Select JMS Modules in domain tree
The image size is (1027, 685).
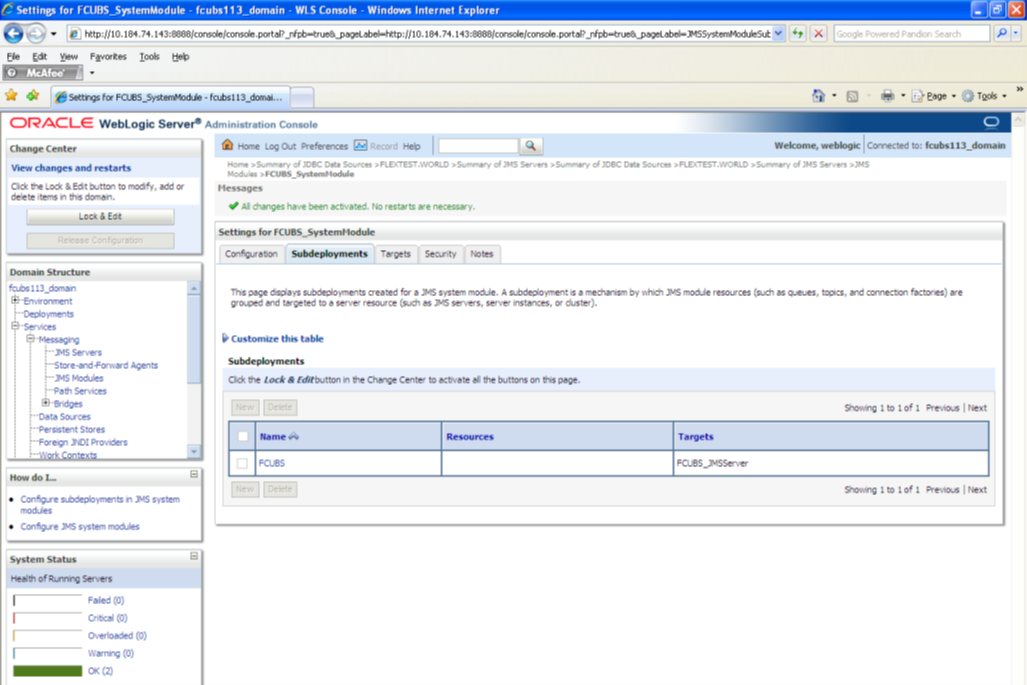(79, 378)
